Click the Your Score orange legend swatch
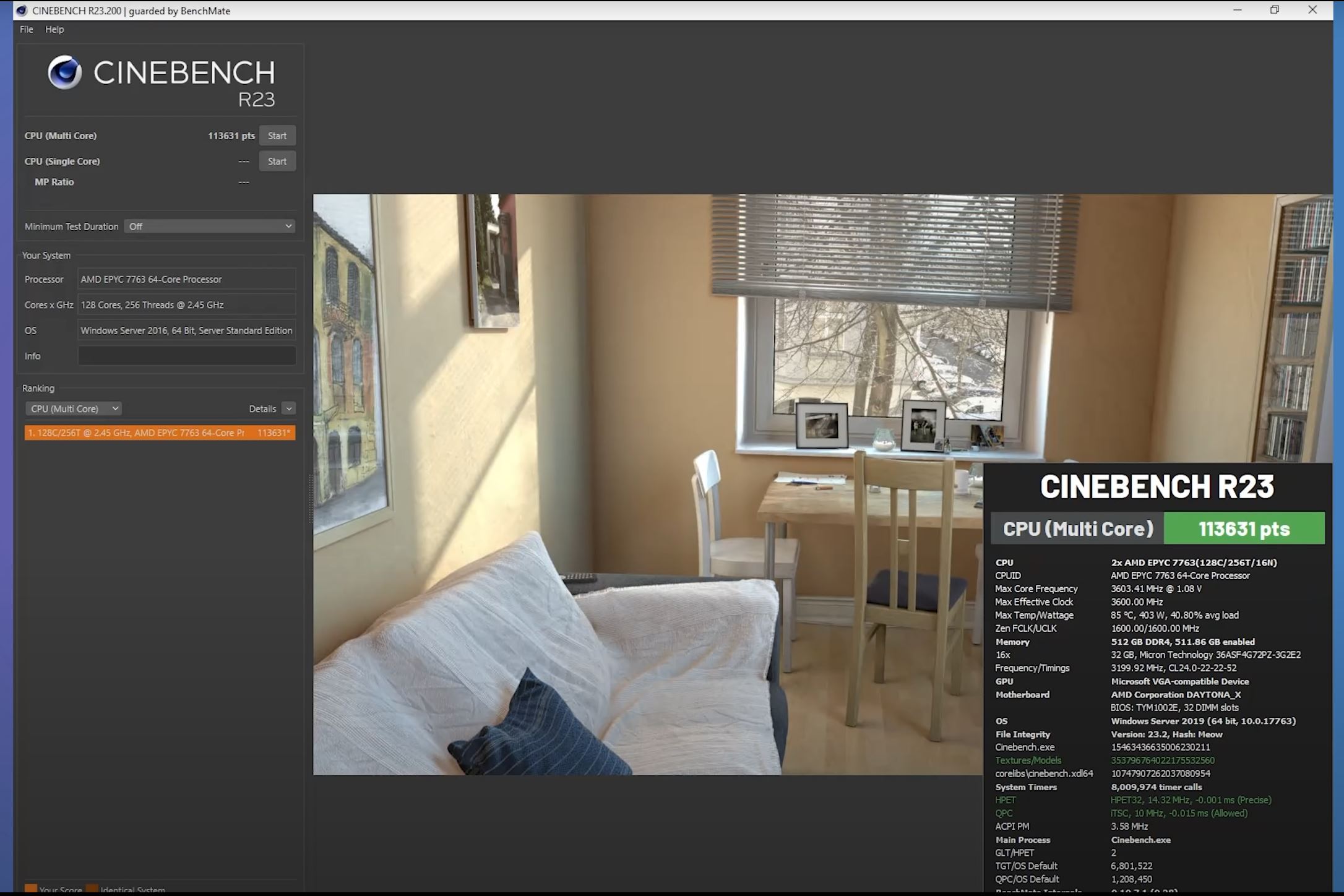The height and width of the screenshot is (896, 1344). click(30, 889)
